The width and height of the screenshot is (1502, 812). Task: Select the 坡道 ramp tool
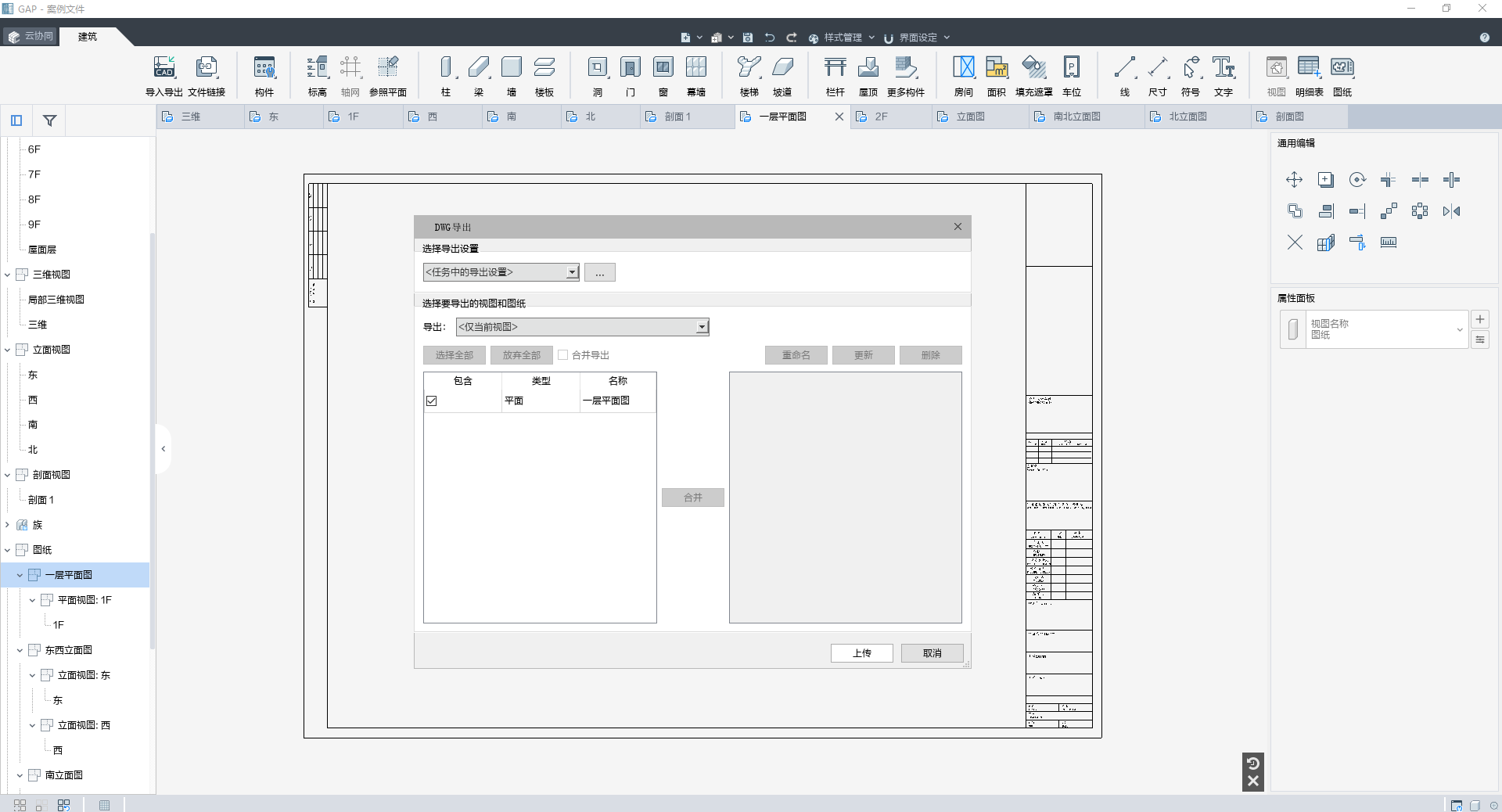pos(782,76)
